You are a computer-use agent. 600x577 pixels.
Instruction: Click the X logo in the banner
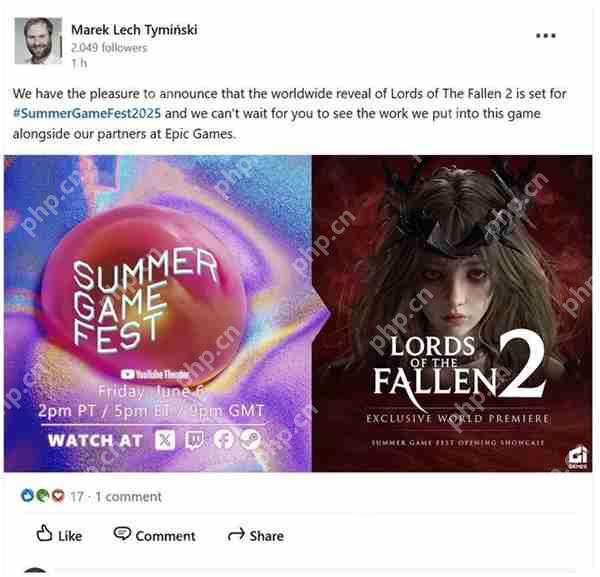coord(165,440)
